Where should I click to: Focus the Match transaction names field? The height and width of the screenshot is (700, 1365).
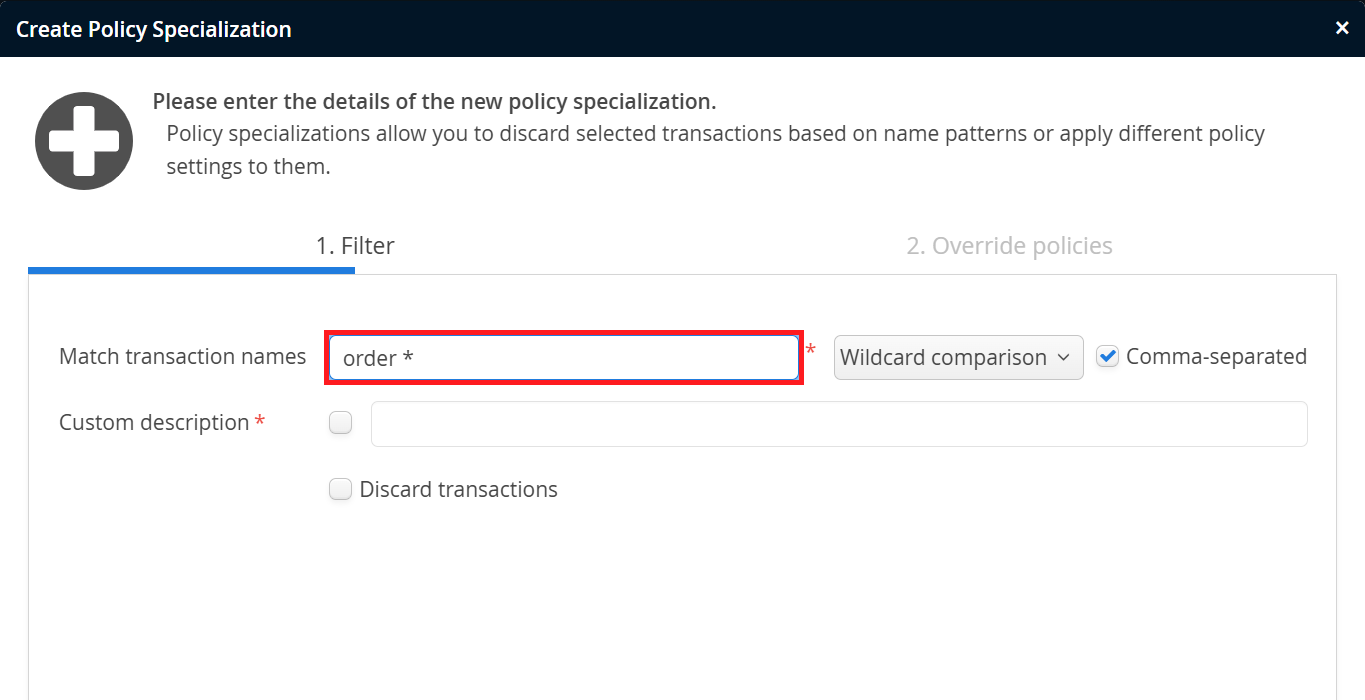565,358
